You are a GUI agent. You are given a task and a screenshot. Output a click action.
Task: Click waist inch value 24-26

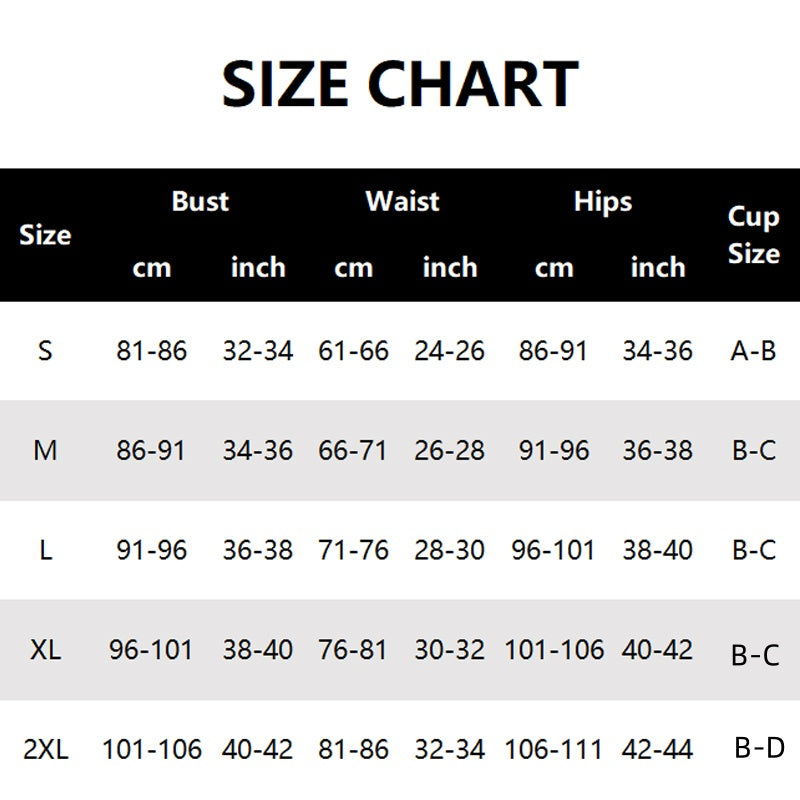449,351
